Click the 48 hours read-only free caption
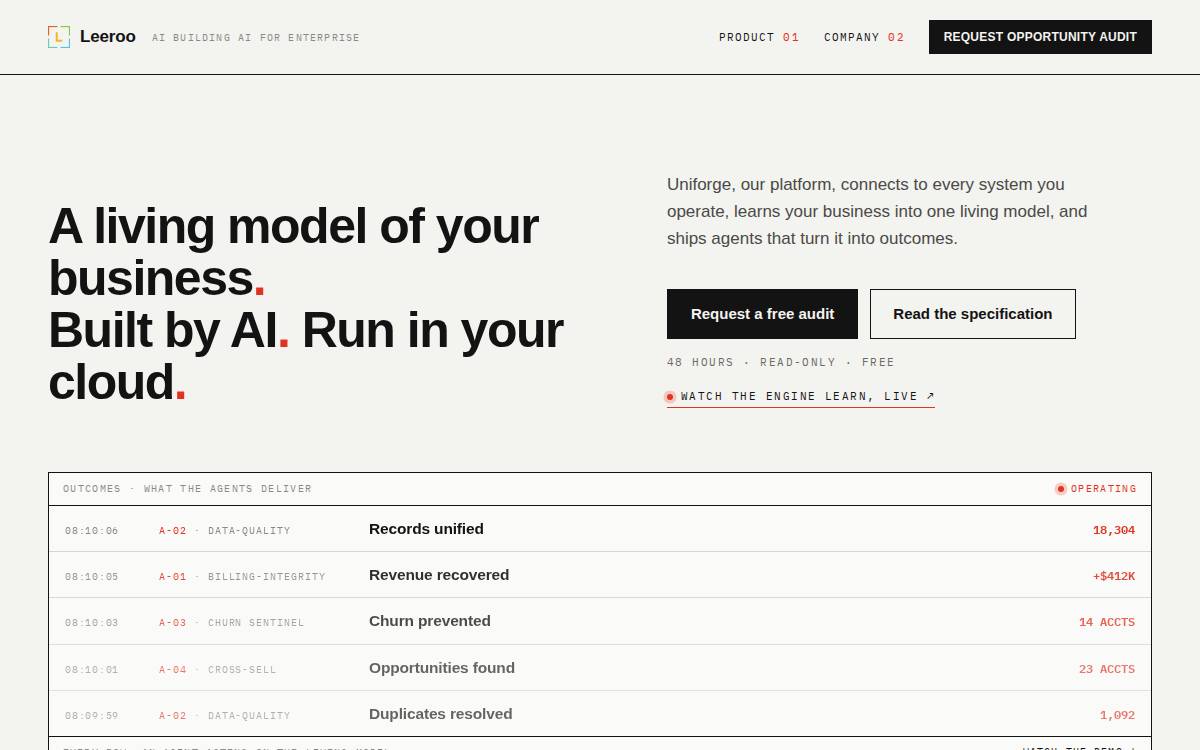The width and height of the screenshot is (1200, 750). [x=781, y=362]
